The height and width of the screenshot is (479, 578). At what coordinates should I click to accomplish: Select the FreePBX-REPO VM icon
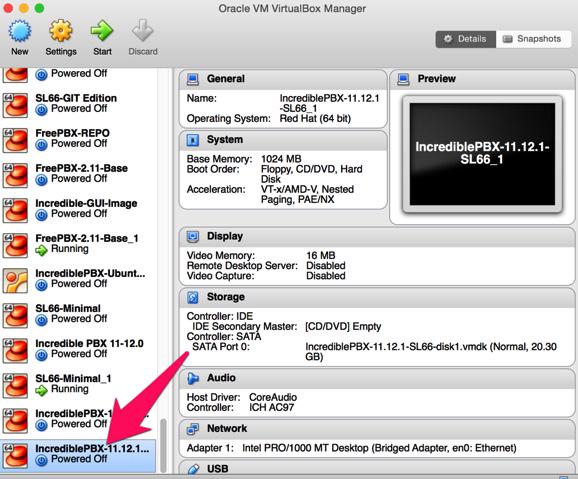pos(15,140)
